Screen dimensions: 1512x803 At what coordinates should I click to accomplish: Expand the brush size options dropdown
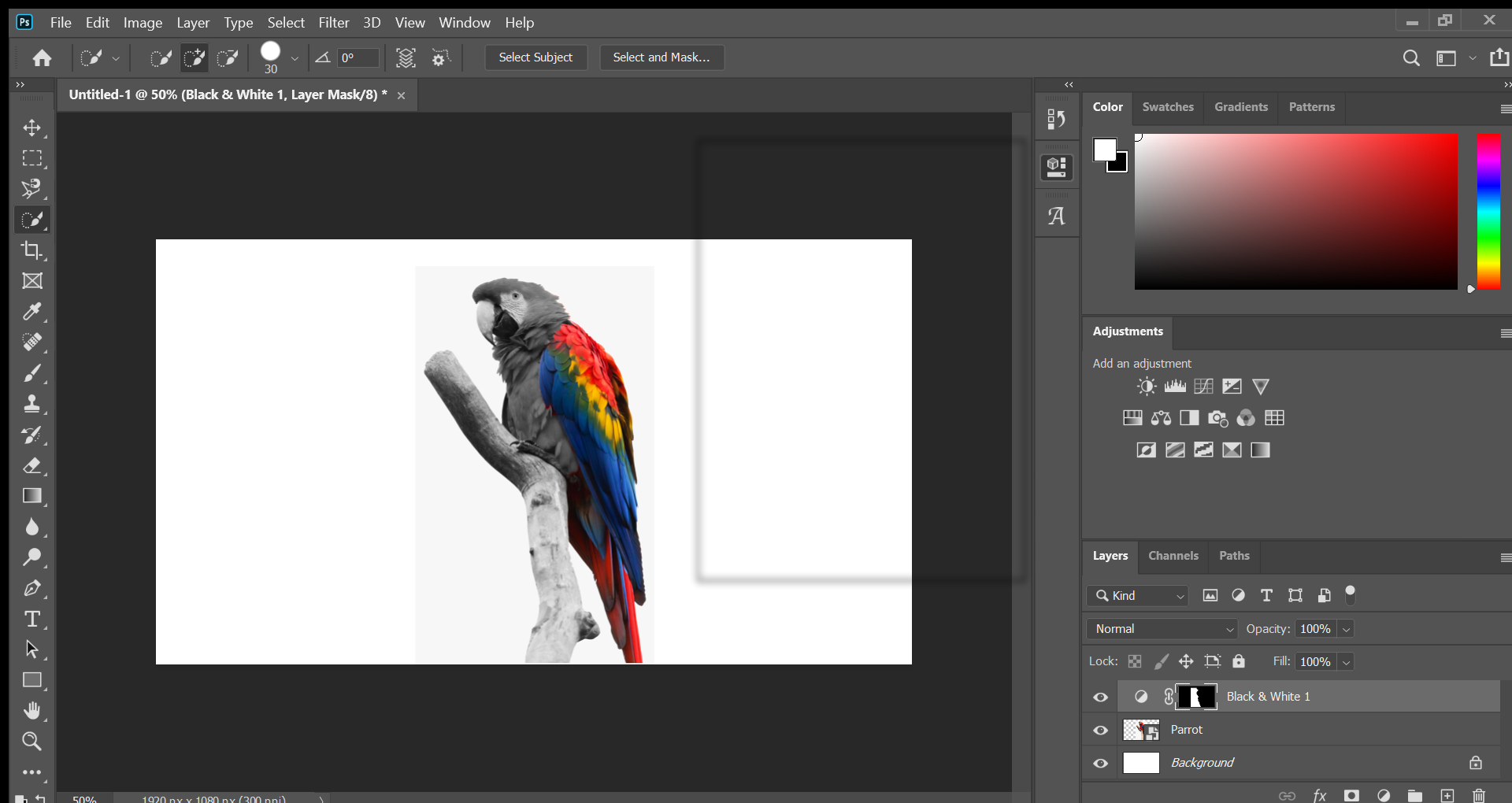click(x=295, y=57)
